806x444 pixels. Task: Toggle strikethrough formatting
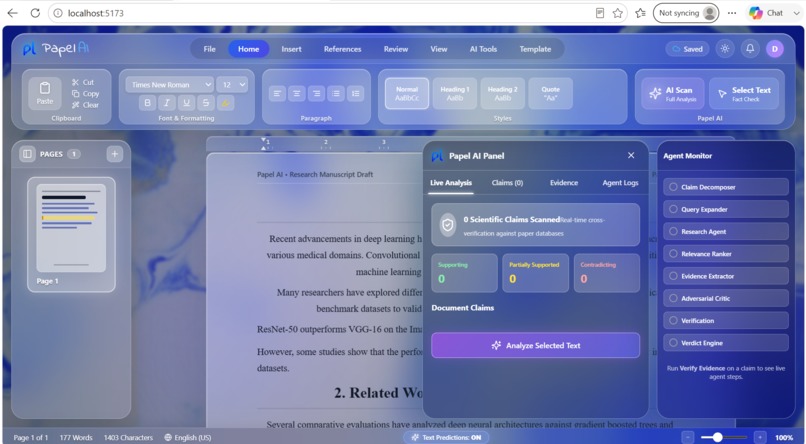[206, 103]
